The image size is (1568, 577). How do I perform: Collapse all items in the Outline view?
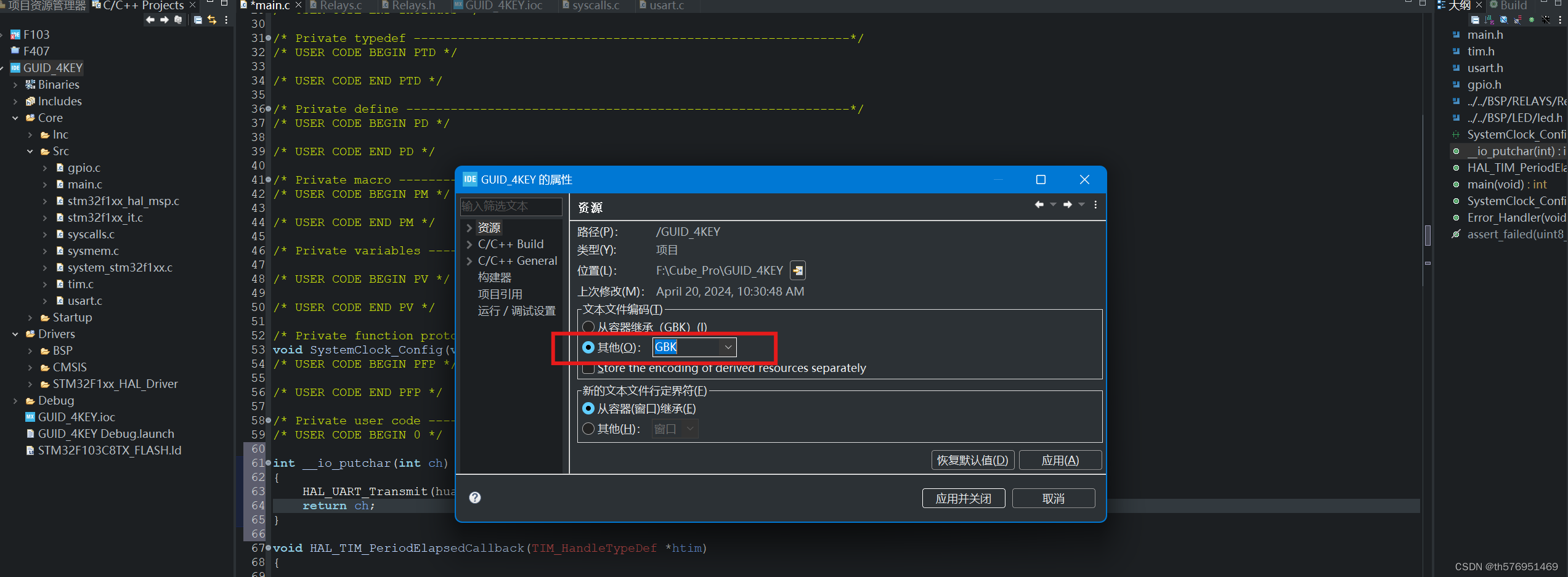(1475, 20)
